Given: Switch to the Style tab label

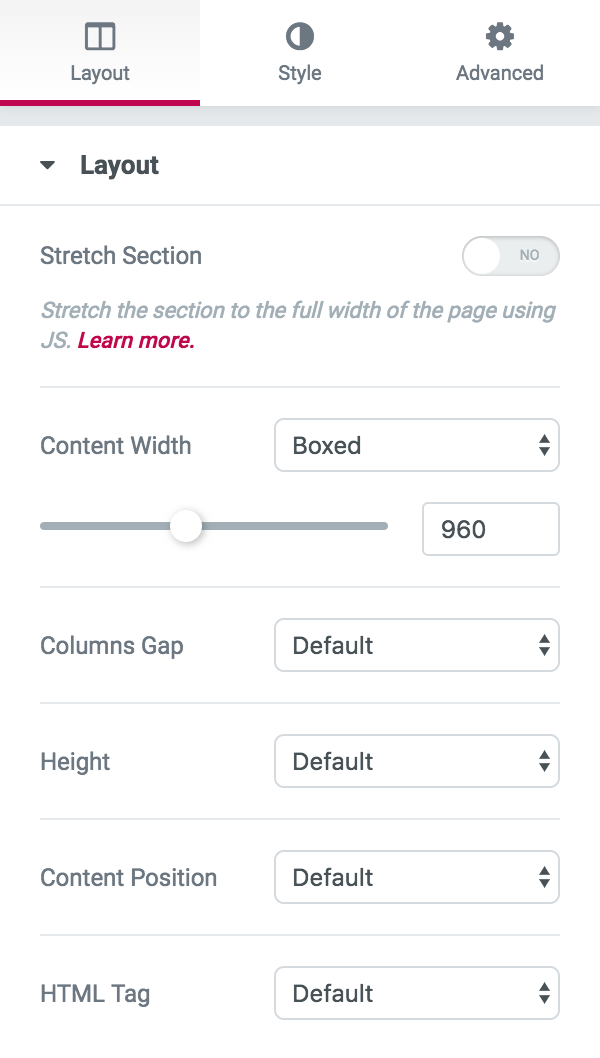Looking at the screenshot, I should click(x=299, y=73).
